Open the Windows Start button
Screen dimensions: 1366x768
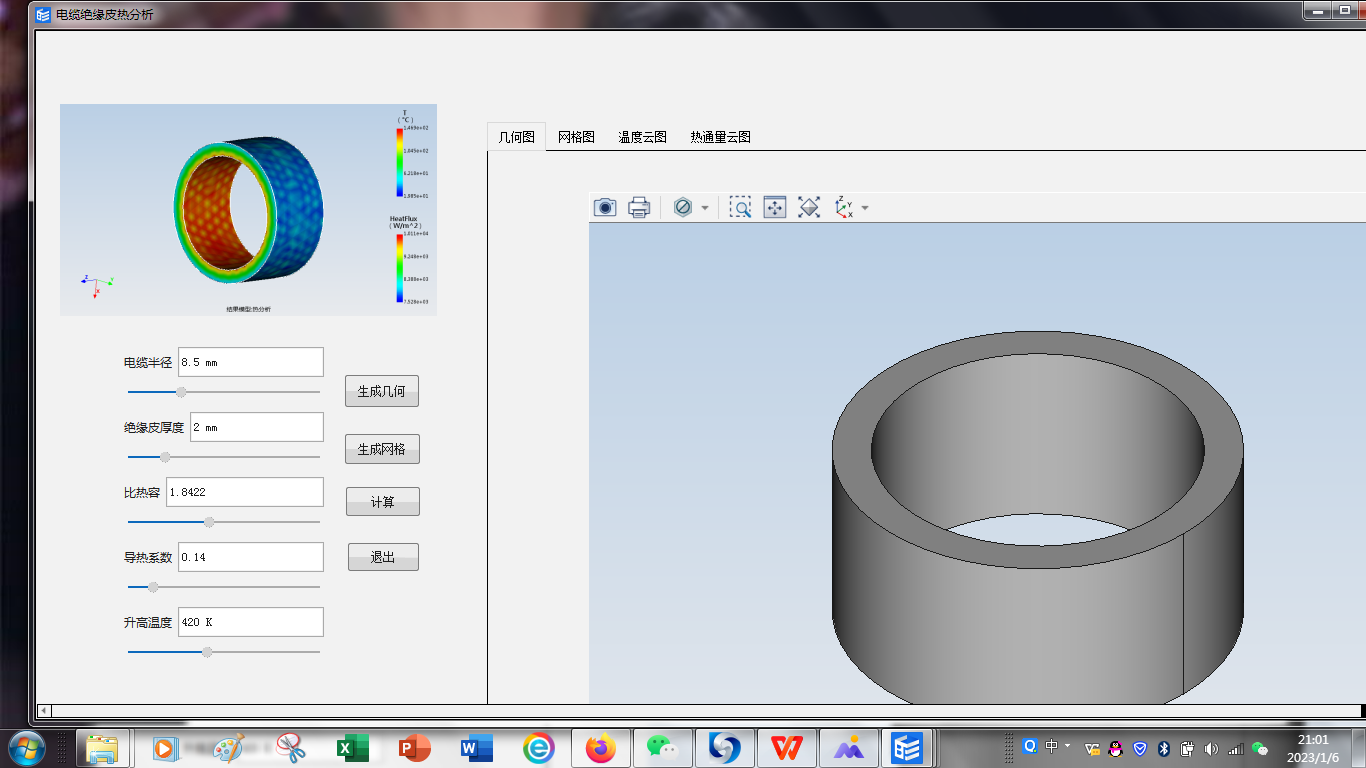point(27,748)
